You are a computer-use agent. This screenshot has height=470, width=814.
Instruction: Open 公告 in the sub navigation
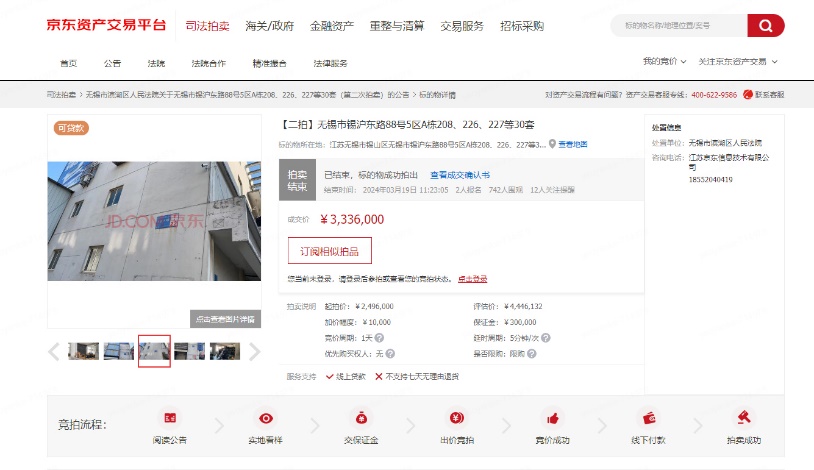pos(112,63)
